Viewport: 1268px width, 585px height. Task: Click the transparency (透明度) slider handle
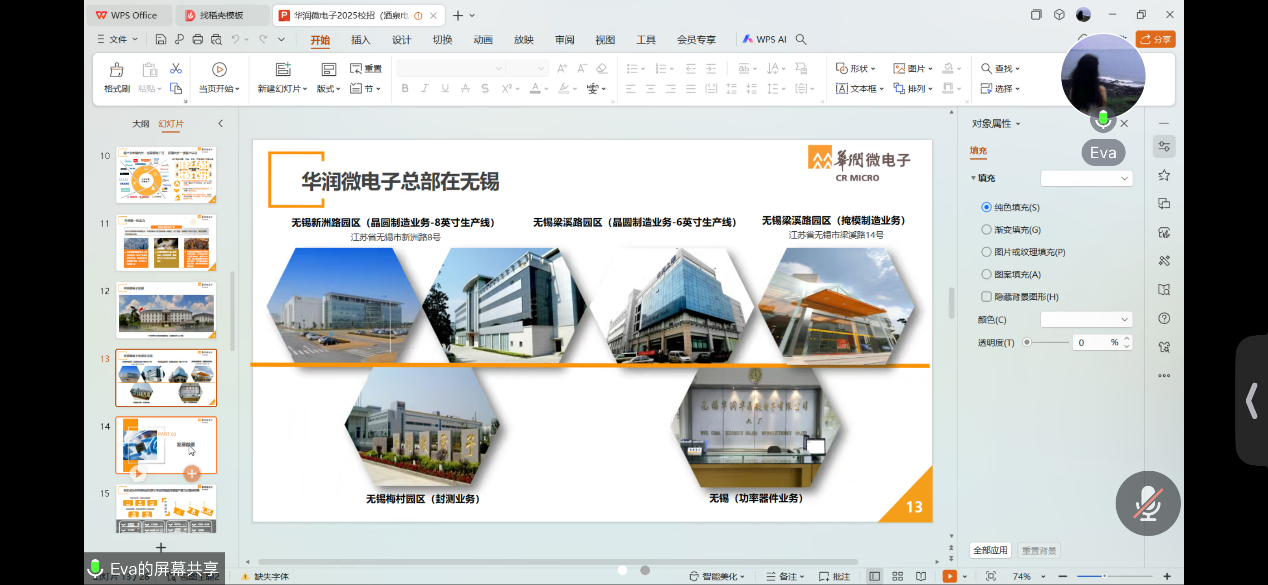pyautogui.click(x=1027, y=342)
